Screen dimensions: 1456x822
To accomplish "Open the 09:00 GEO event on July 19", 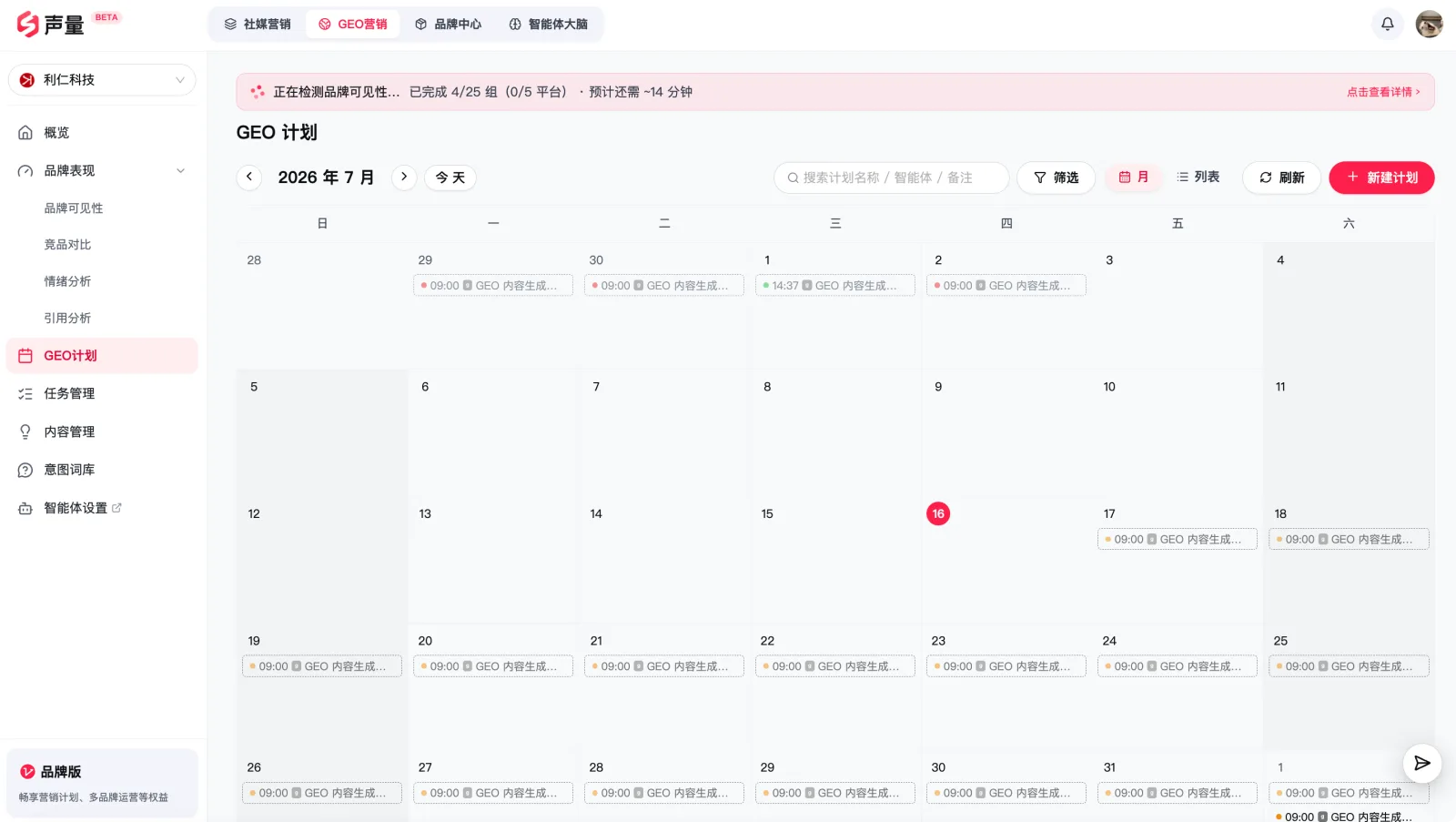I will point(322,666).
